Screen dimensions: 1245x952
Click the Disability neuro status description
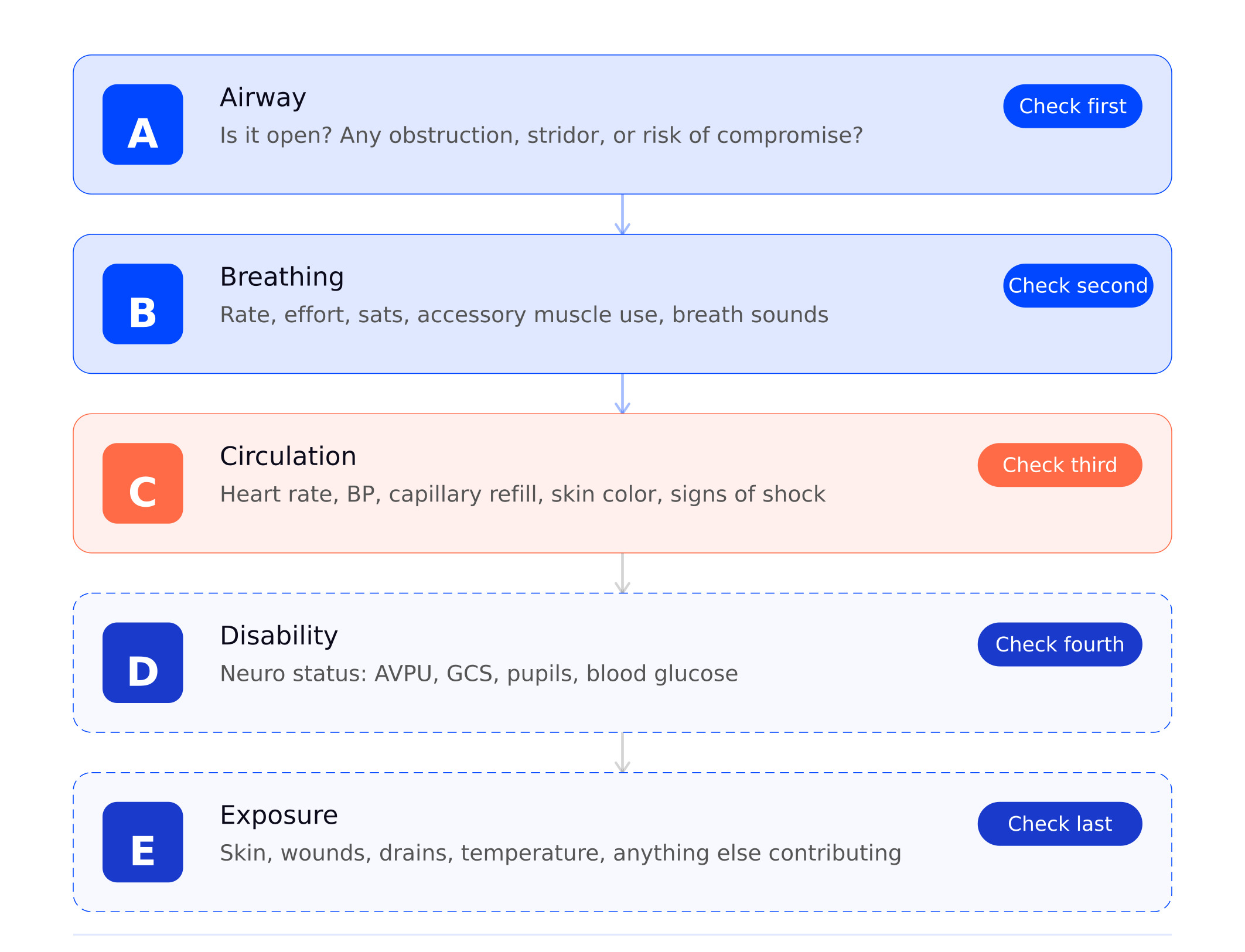tap(479, 673)
